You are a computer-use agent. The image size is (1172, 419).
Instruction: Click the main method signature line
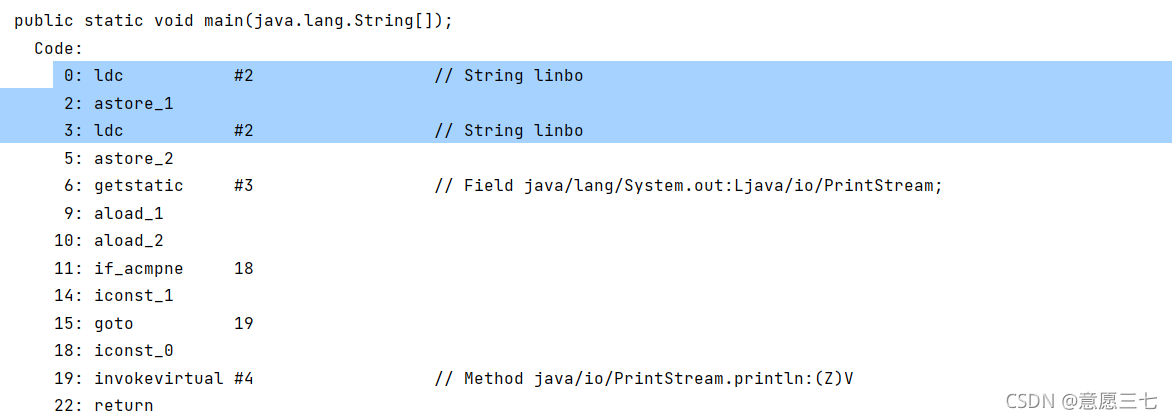233,21
